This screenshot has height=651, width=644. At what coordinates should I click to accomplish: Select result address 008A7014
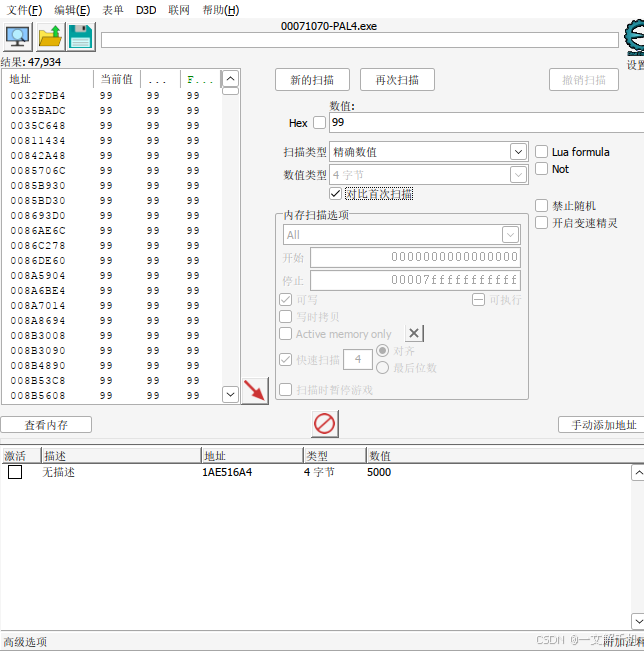(38, 306)
